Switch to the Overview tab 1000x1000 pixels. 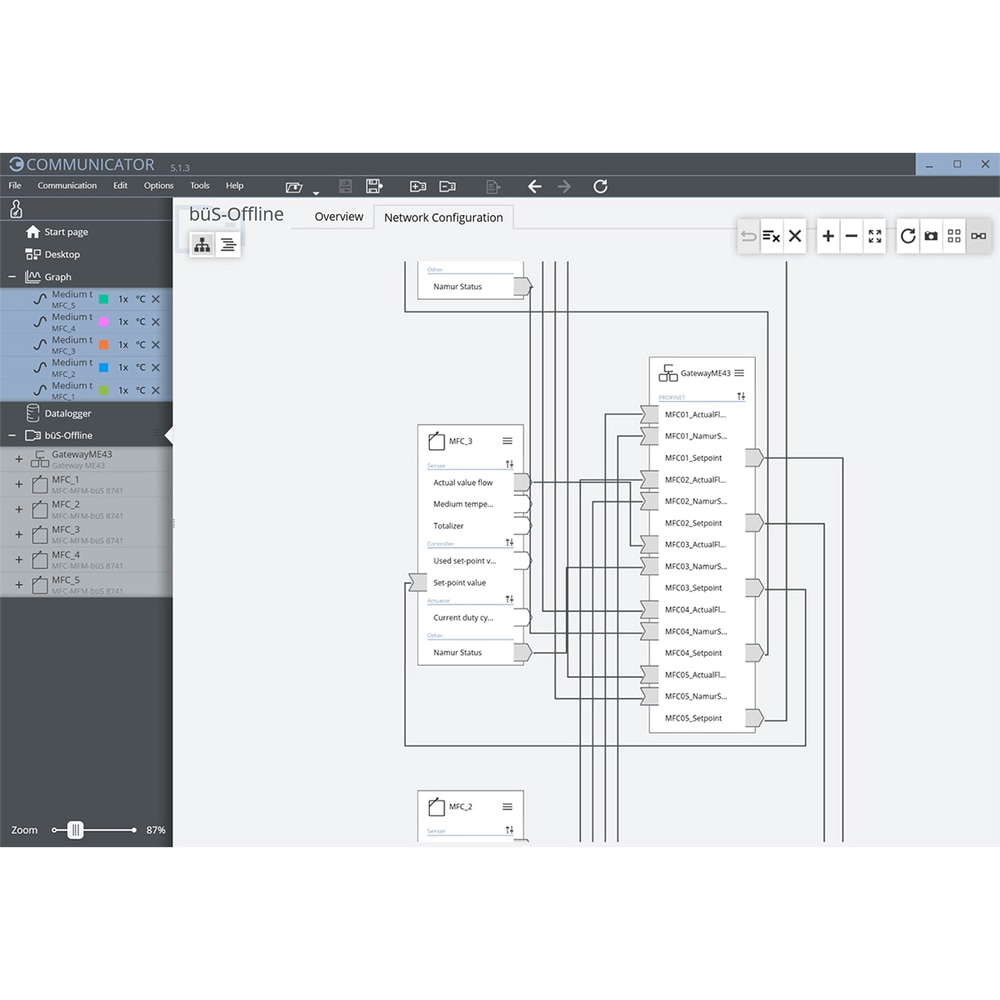click(x=339, y=217)
